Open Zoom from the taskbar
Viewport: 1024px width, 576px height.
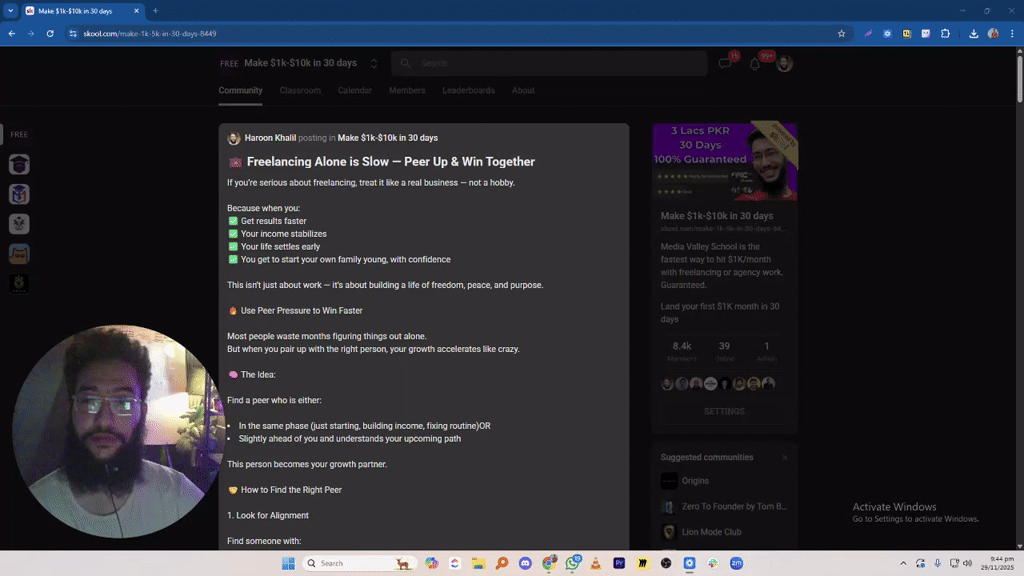pyautogui.click(x=736, y=563)
